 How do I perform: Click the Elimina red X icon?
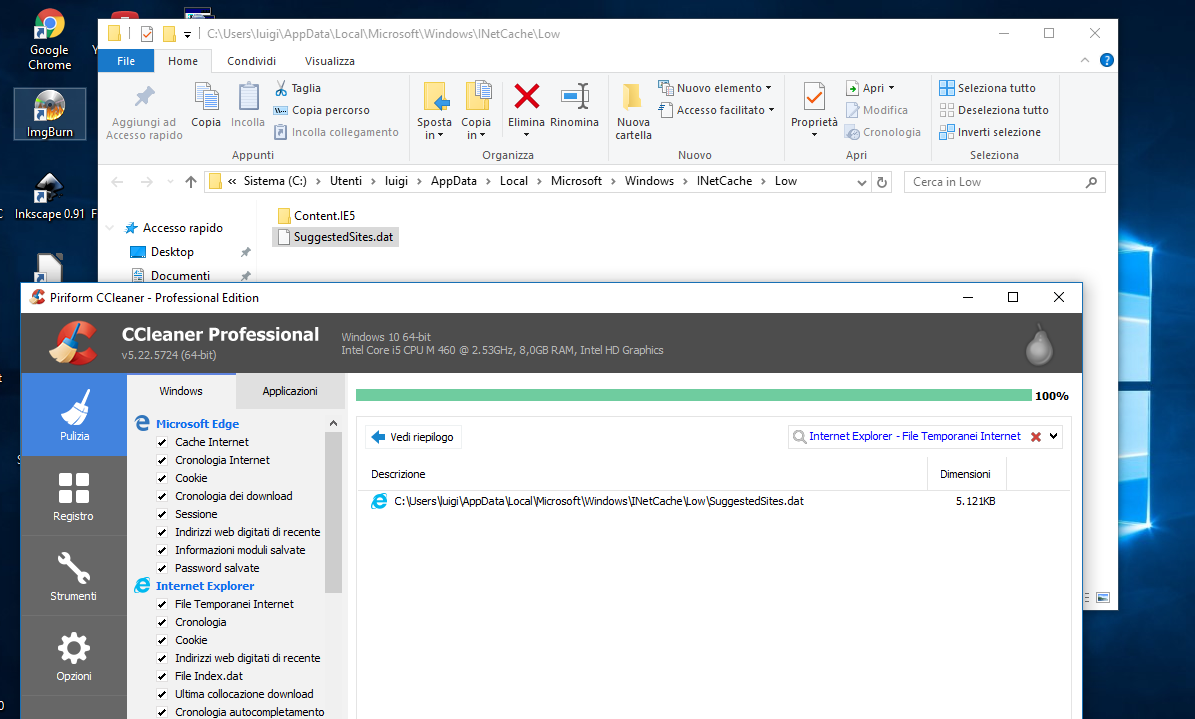pos(526,98)
